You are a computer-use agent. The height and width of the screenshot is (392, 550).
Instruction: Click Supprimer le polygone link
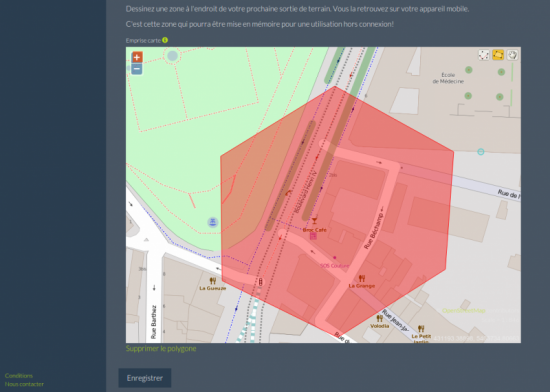coord(161,349)
